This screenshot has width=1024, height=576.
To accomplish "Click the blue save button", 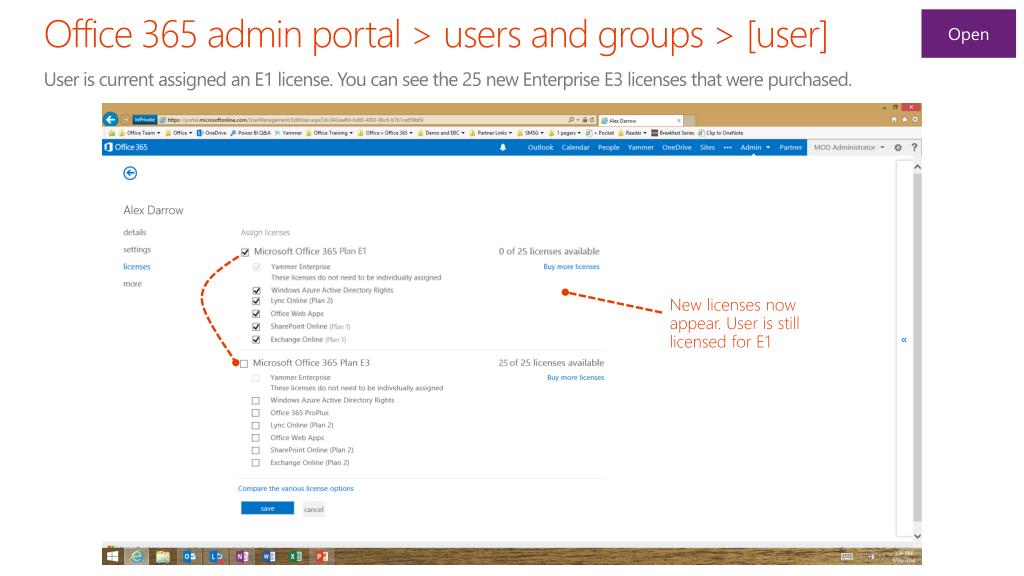I will pos(267,508).
